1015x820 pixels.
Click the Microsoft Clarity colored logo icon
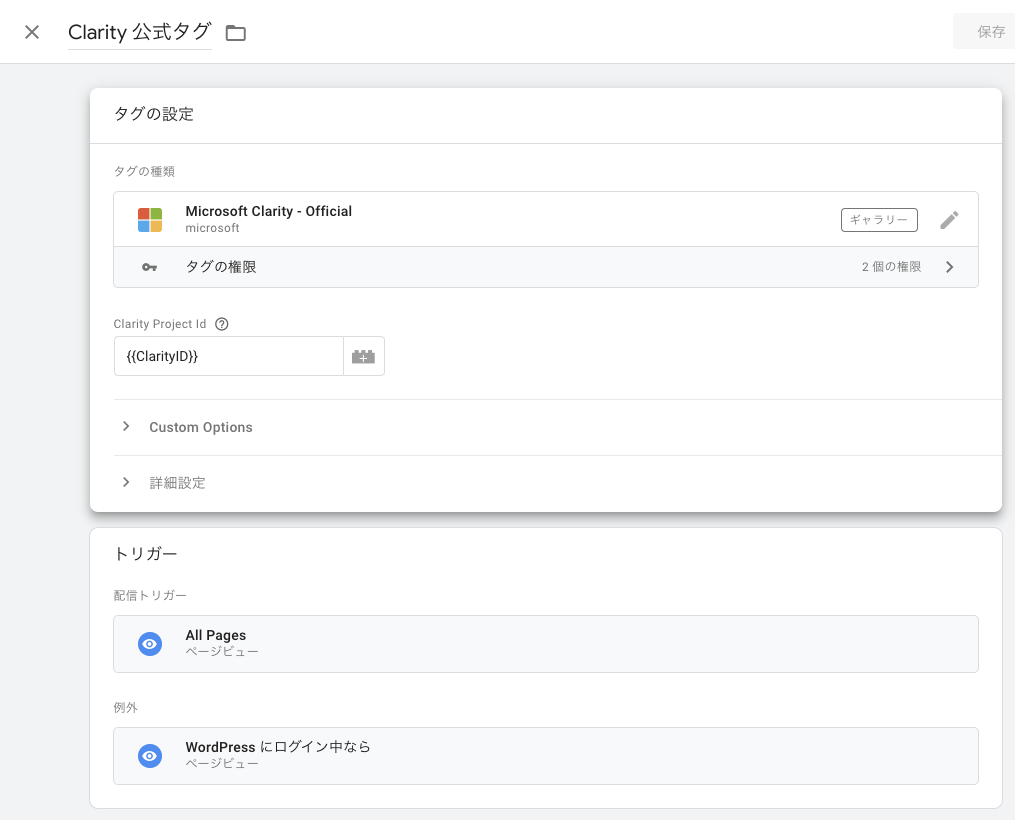tap(150, 219)
